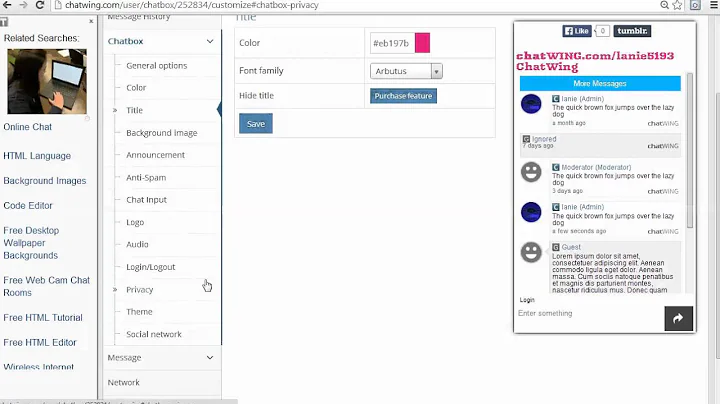Viewport: 720px width, 404px height.
Task: Select Color in Chatbox menu
Action: 136,88
